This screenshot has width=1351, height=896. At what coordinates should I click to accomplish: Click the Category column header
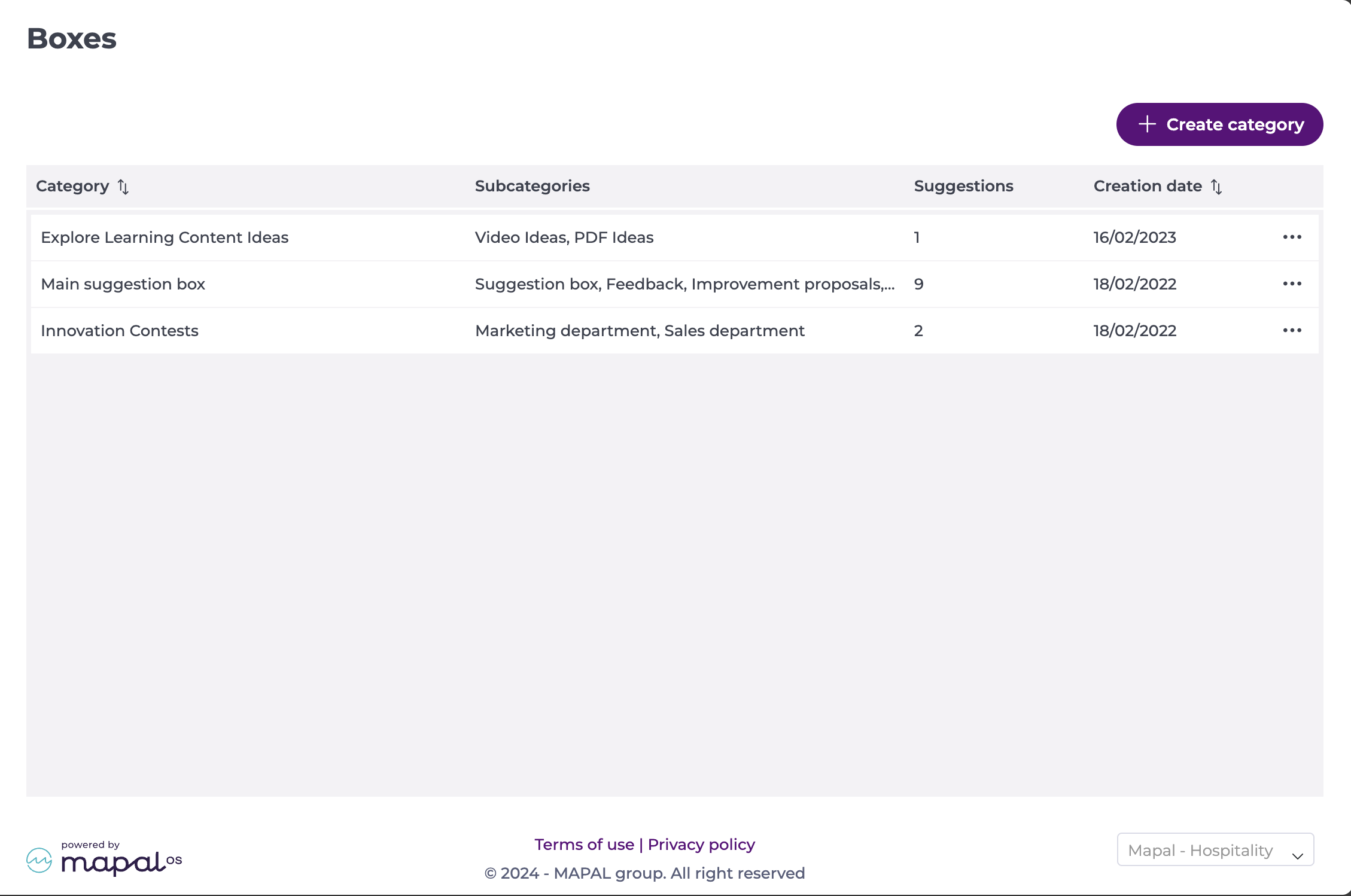click(x=72, y=186)
